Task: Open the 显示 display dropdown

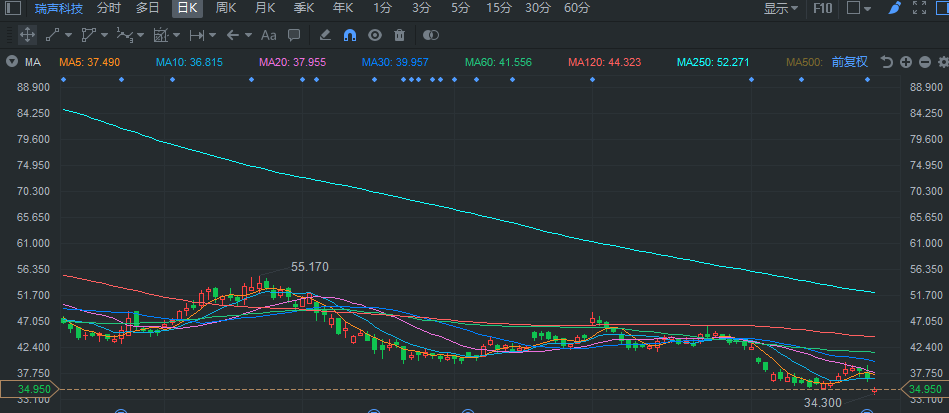Action: 781,8
